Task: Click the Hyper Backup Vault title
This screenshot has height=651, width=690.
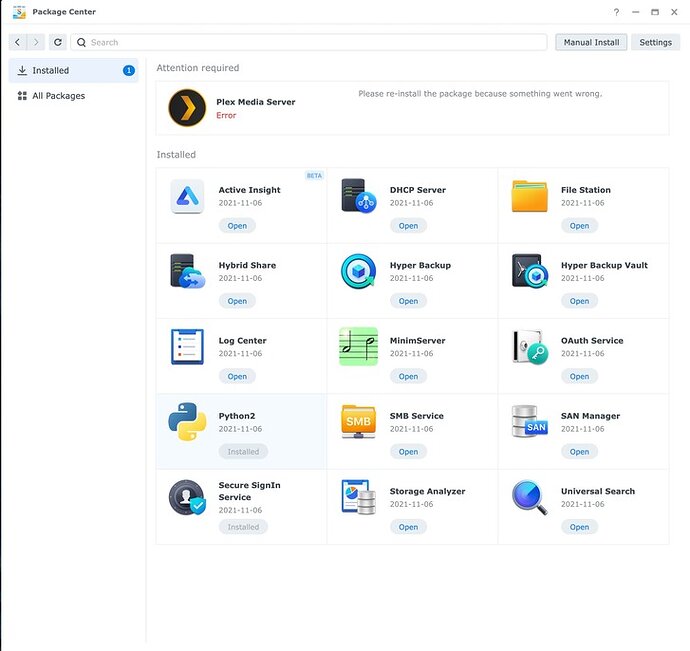Action: (604, 265)
